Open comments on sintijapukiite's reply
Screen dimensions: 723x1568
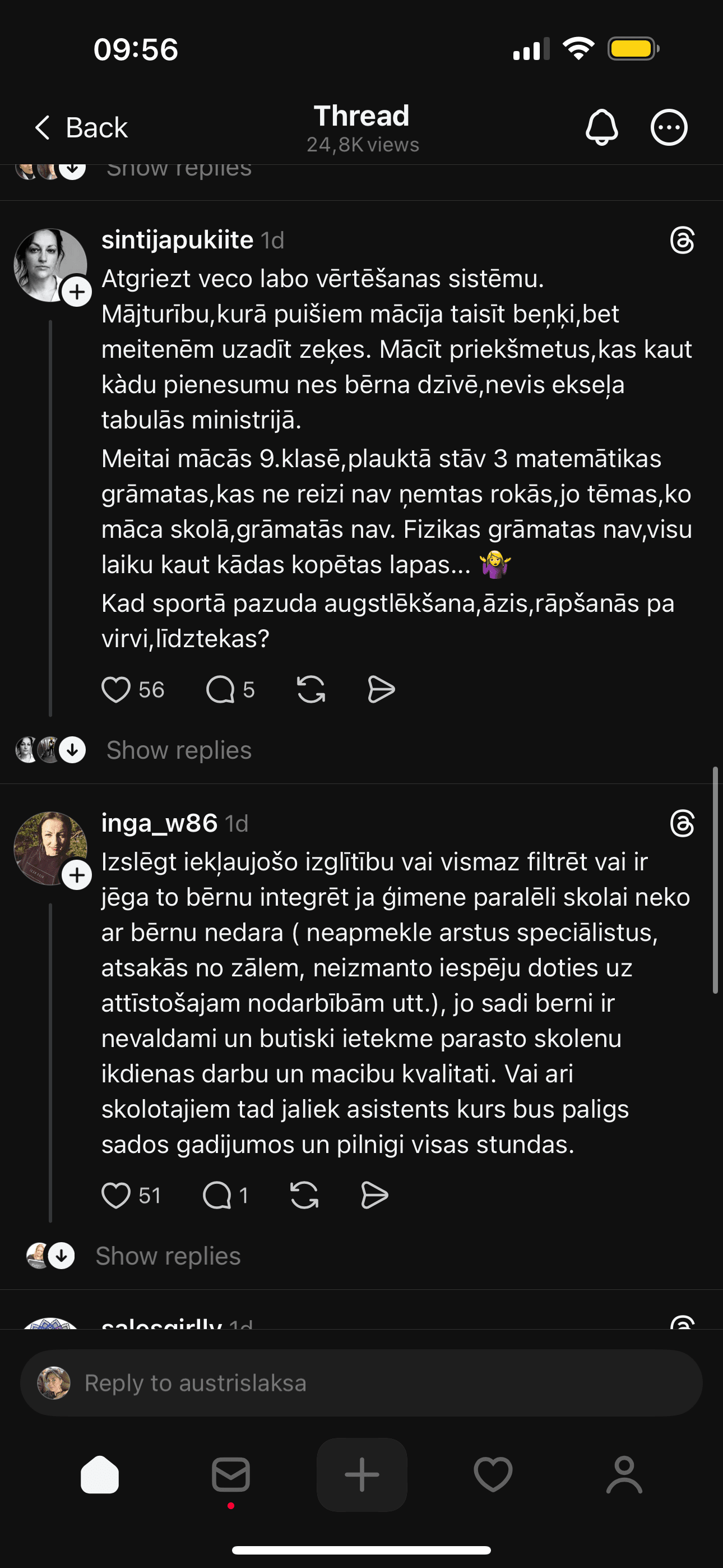tap(220, 690)
